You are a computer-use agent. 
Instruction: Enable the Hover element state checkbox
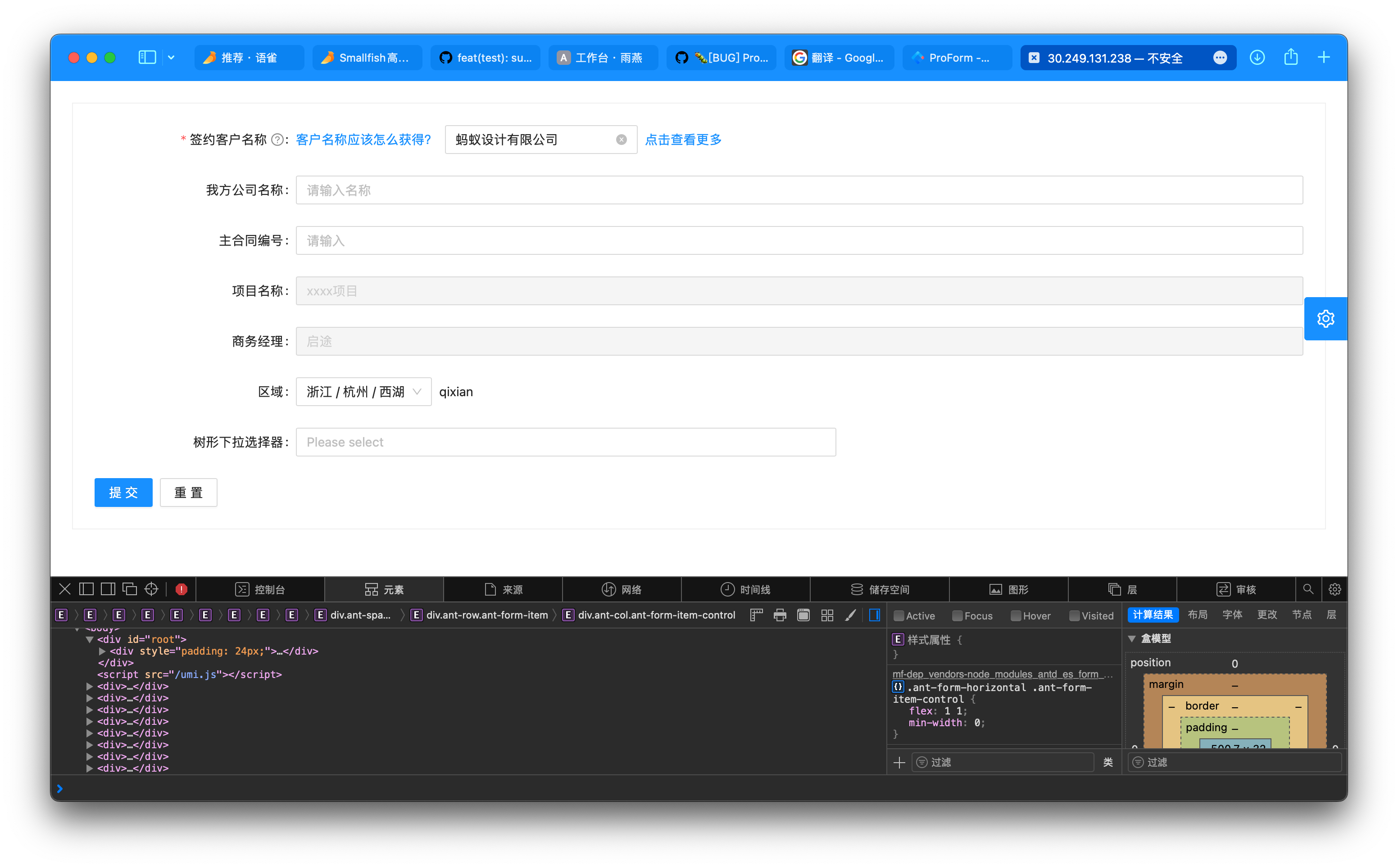point(1015,615)
